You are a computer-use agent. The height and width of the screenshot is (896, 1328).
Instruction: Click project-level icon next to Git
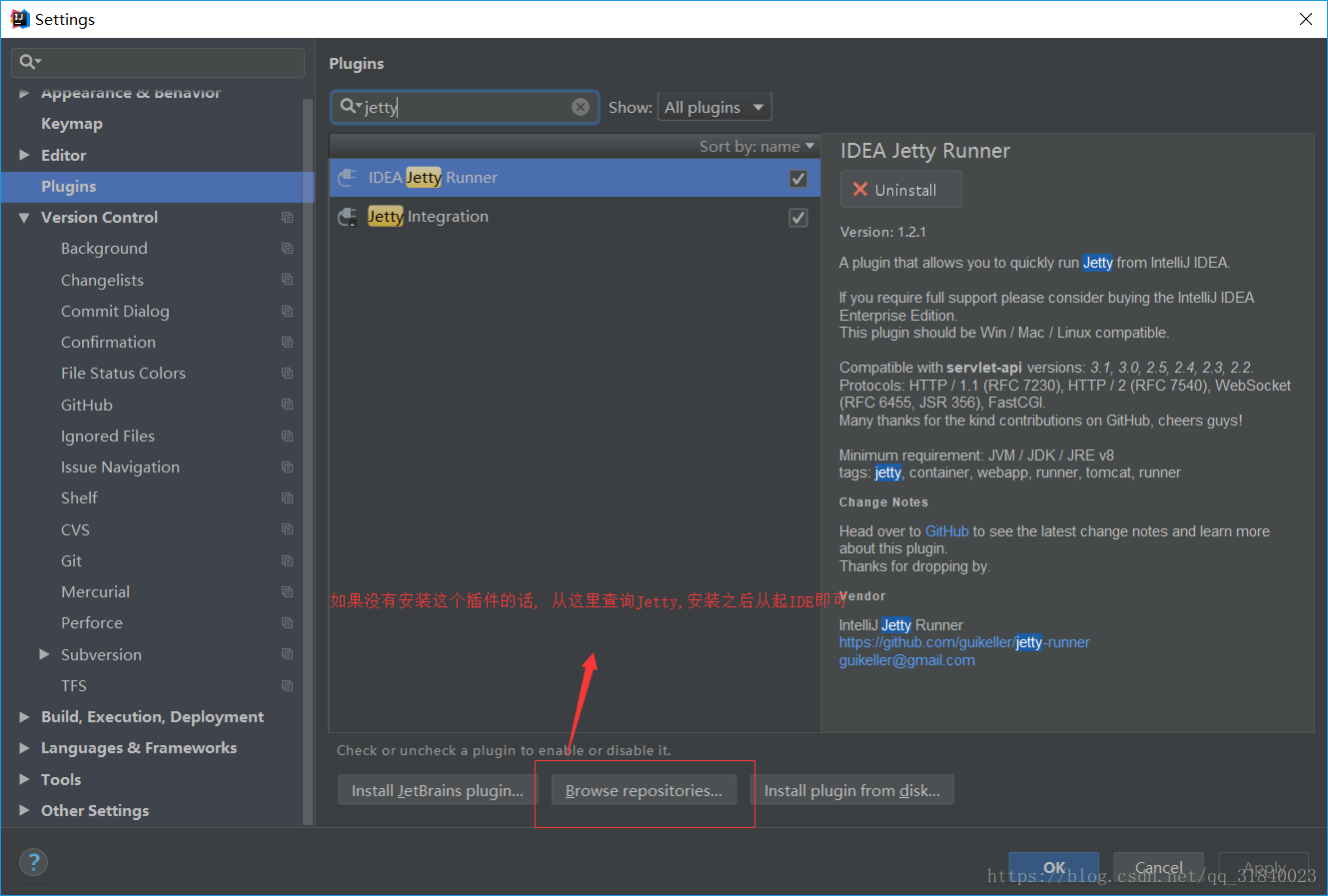tap(287, 560)
